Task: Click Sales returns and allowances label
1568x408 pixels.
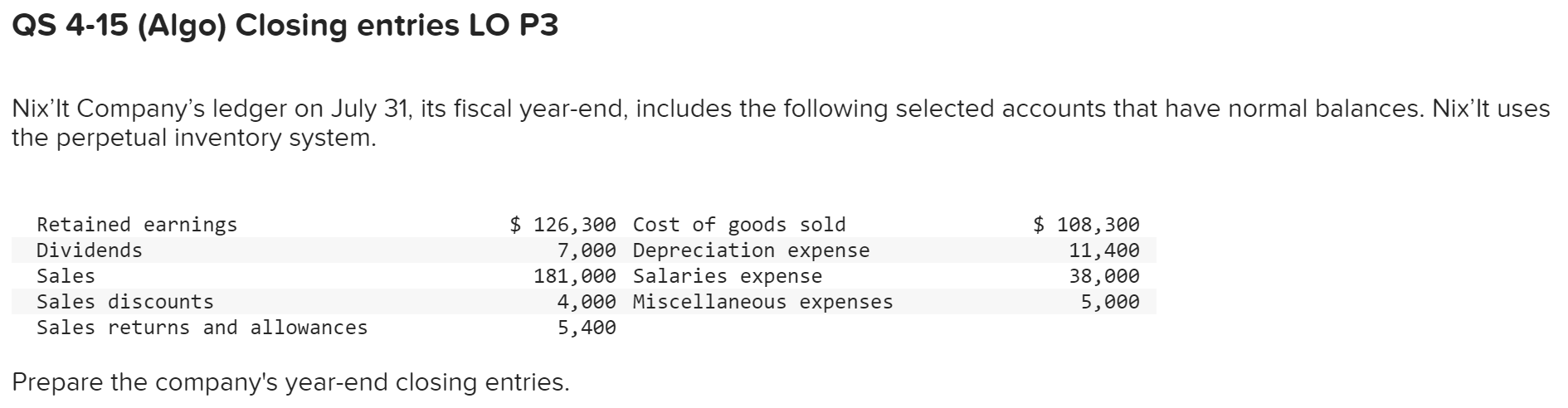Action: [x=202, y=328]
